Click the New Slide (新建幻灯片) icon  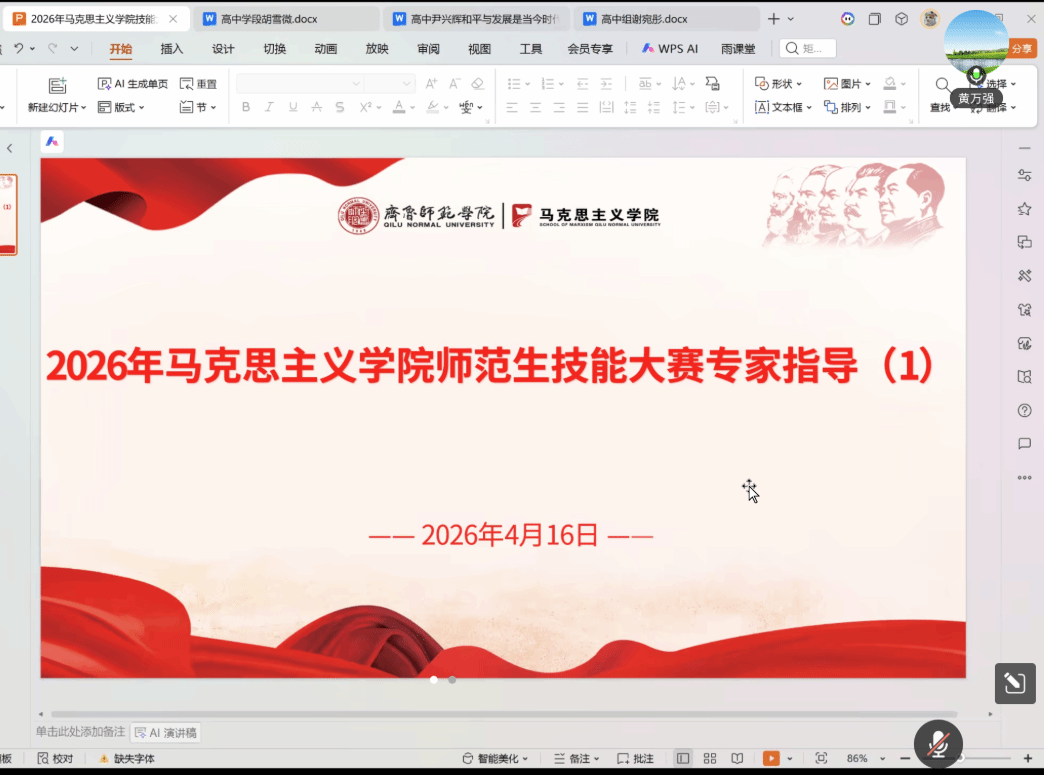[x=57, y=85]
